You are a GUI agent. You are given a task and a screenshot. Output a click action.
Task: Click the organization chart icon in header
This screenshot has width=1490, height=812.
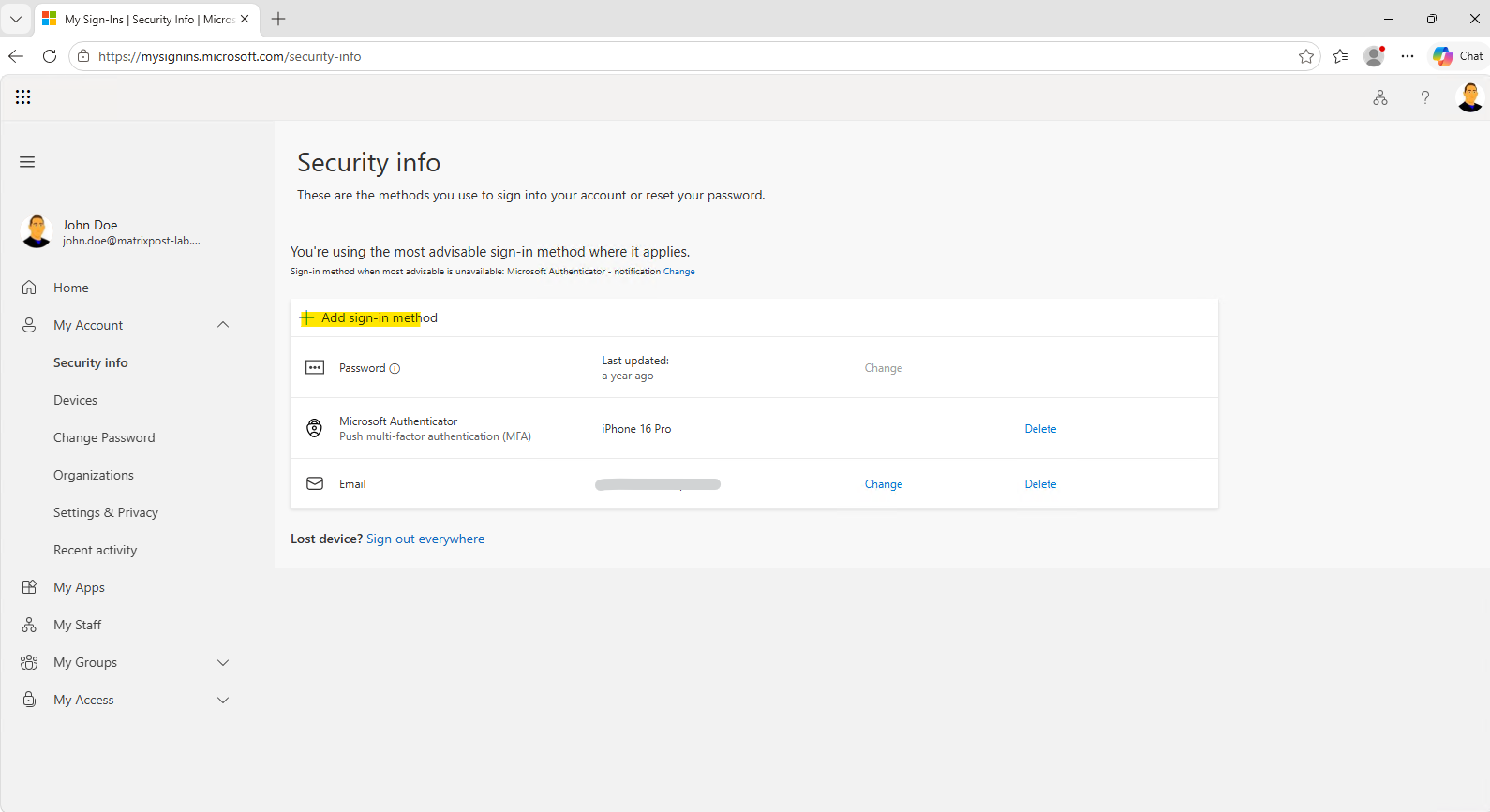click(x=1380, y=97)
